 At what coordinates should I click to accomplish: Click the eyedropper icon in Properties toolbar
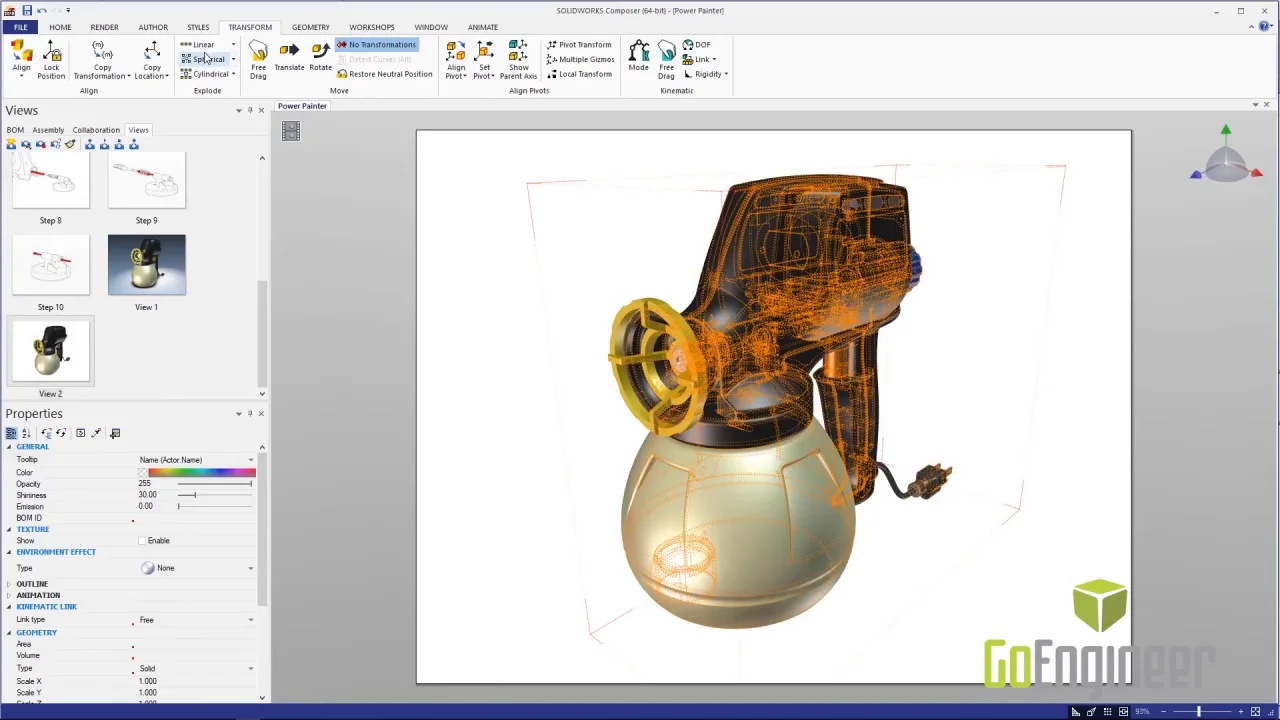pyautogui.click(x=96, y=433)
